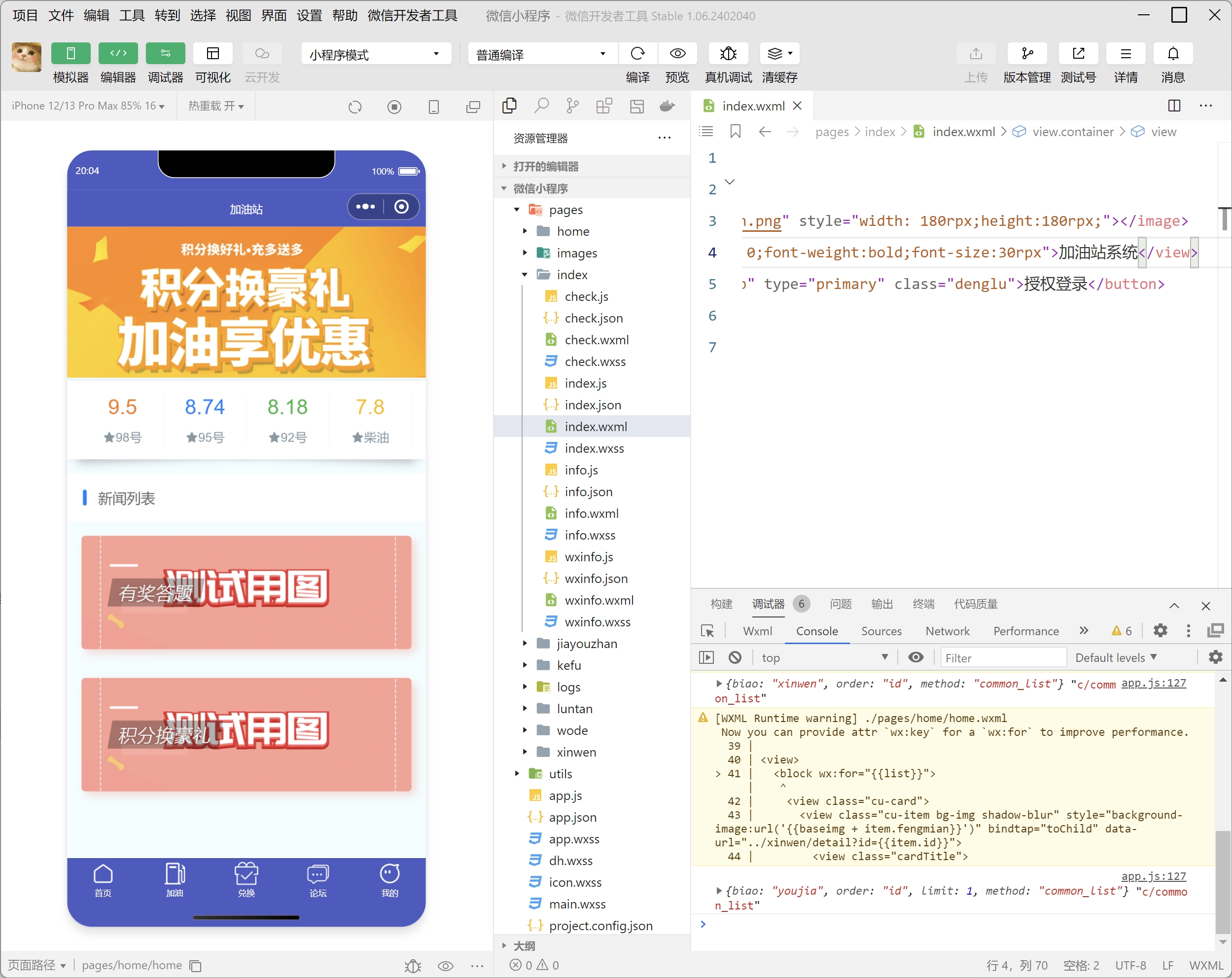Image resolution: width=1232 pixels, height=978 pixels.
Task: Tap the 兑换 tab in simulator
Action: point(246,881)
